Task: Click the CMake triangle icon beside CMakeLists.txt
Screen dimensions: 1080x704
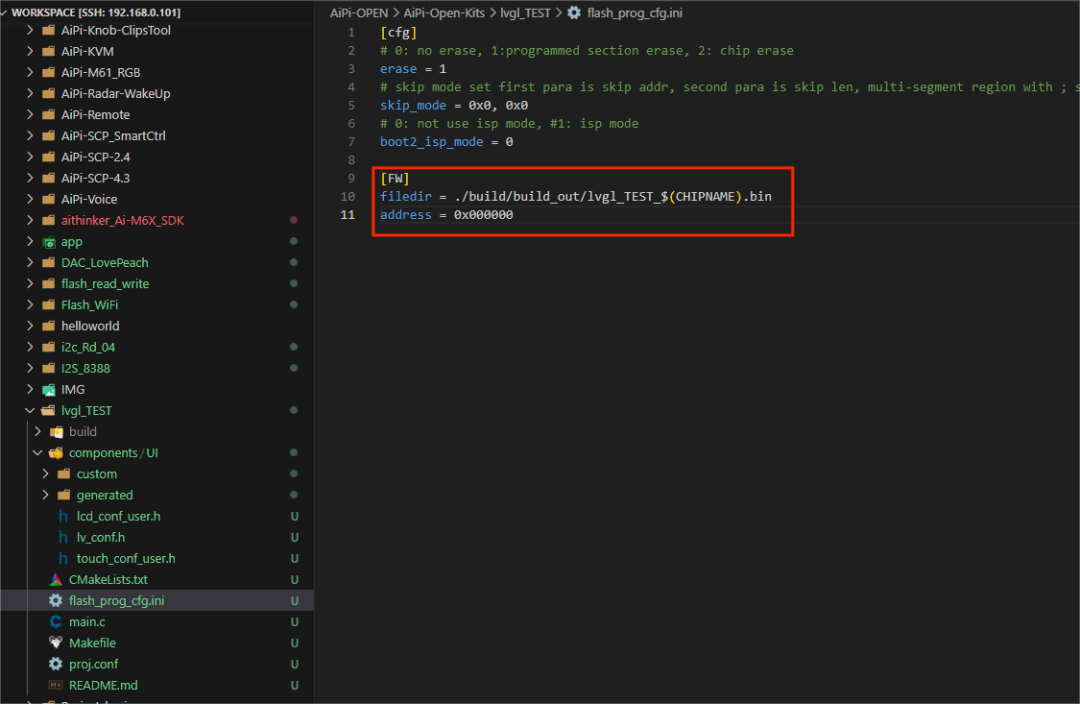Action: tap(56, 579)
